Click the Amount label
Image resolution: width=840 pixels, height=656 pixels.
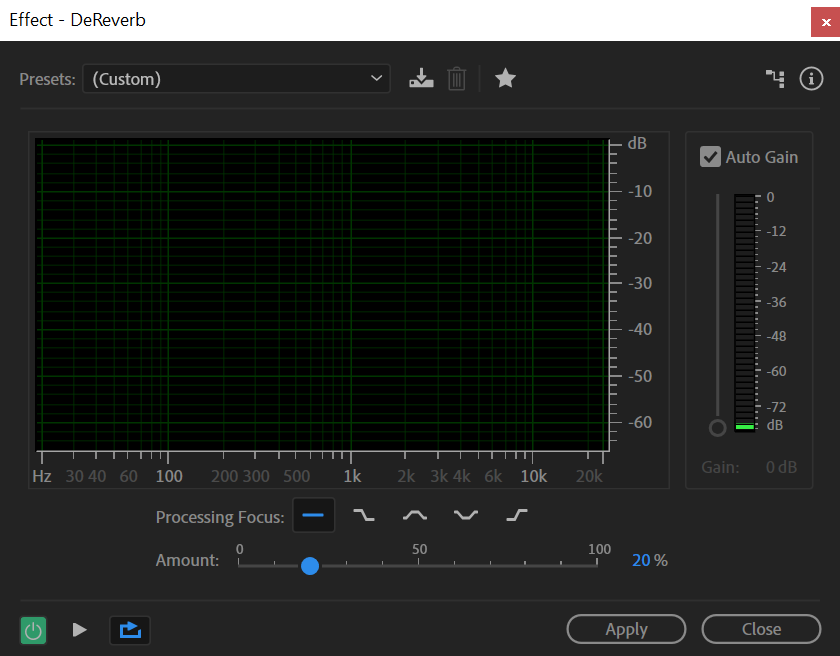click(187, 560)
